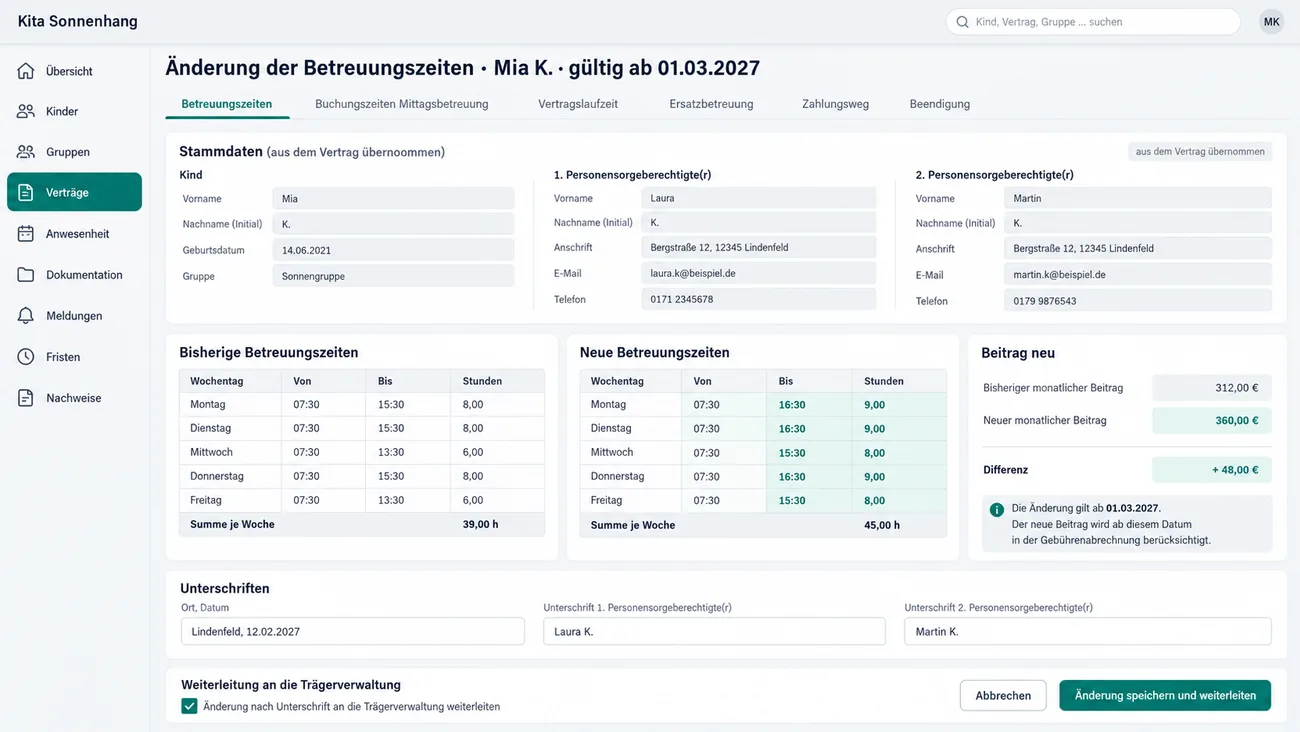
Task: Click new Donnerstag Stunden cell 9,00
Action: click(899, 477)
